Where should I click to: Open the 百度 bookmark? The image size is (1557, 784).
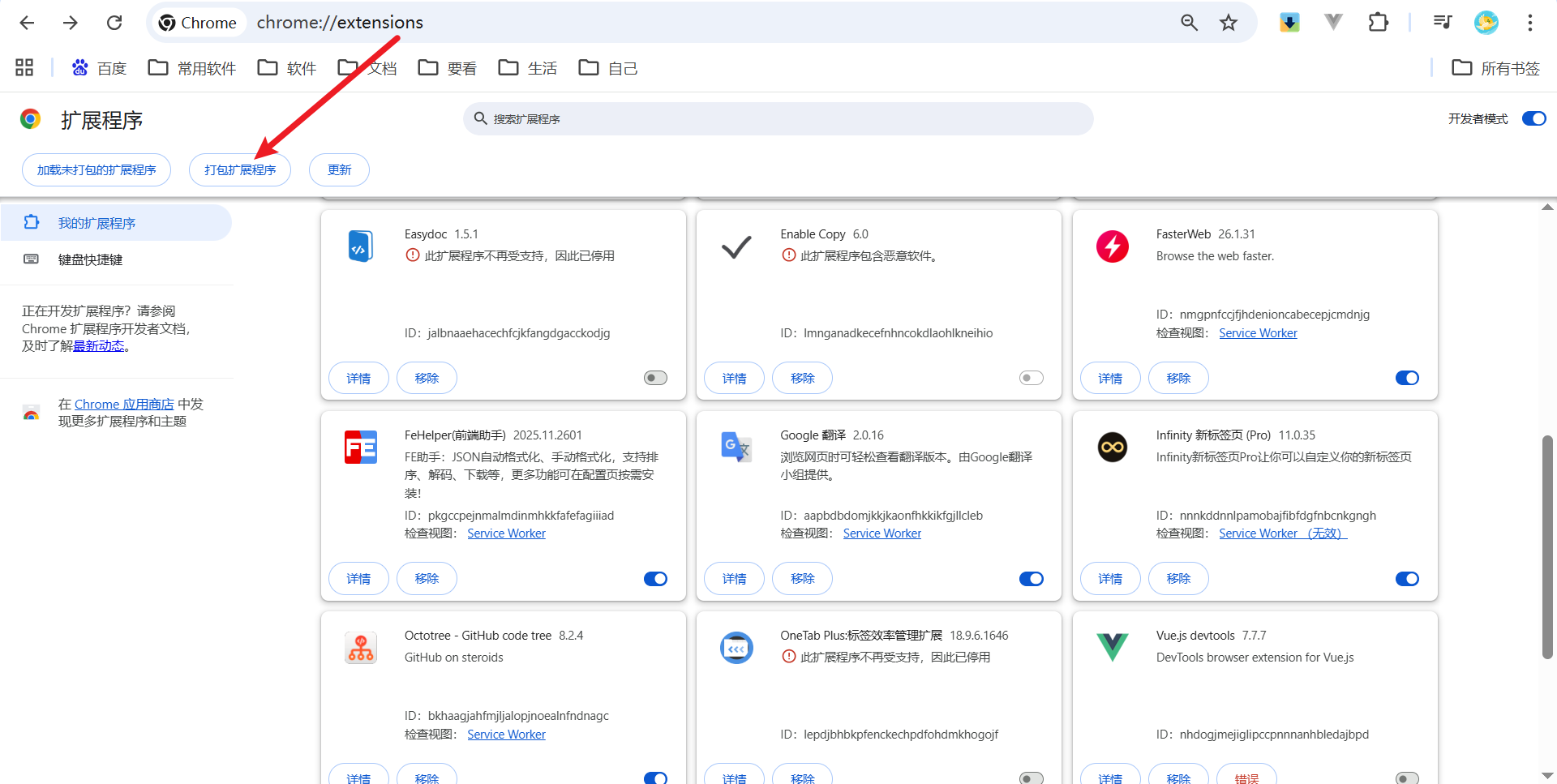[x=99, y=68]
